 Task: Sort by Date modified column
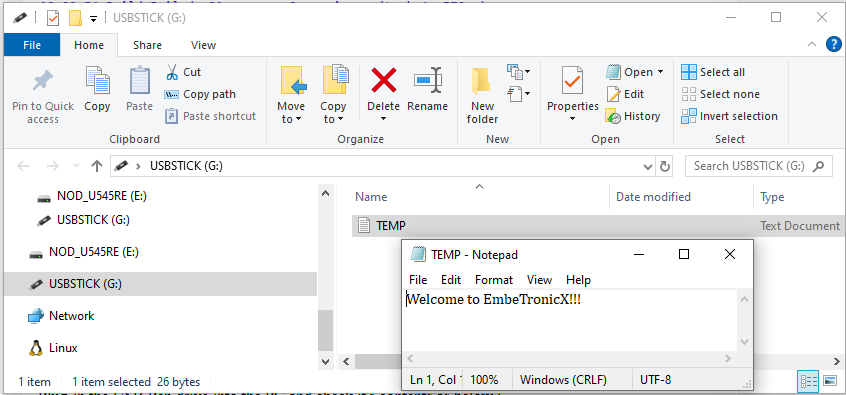tap(681, 197)
